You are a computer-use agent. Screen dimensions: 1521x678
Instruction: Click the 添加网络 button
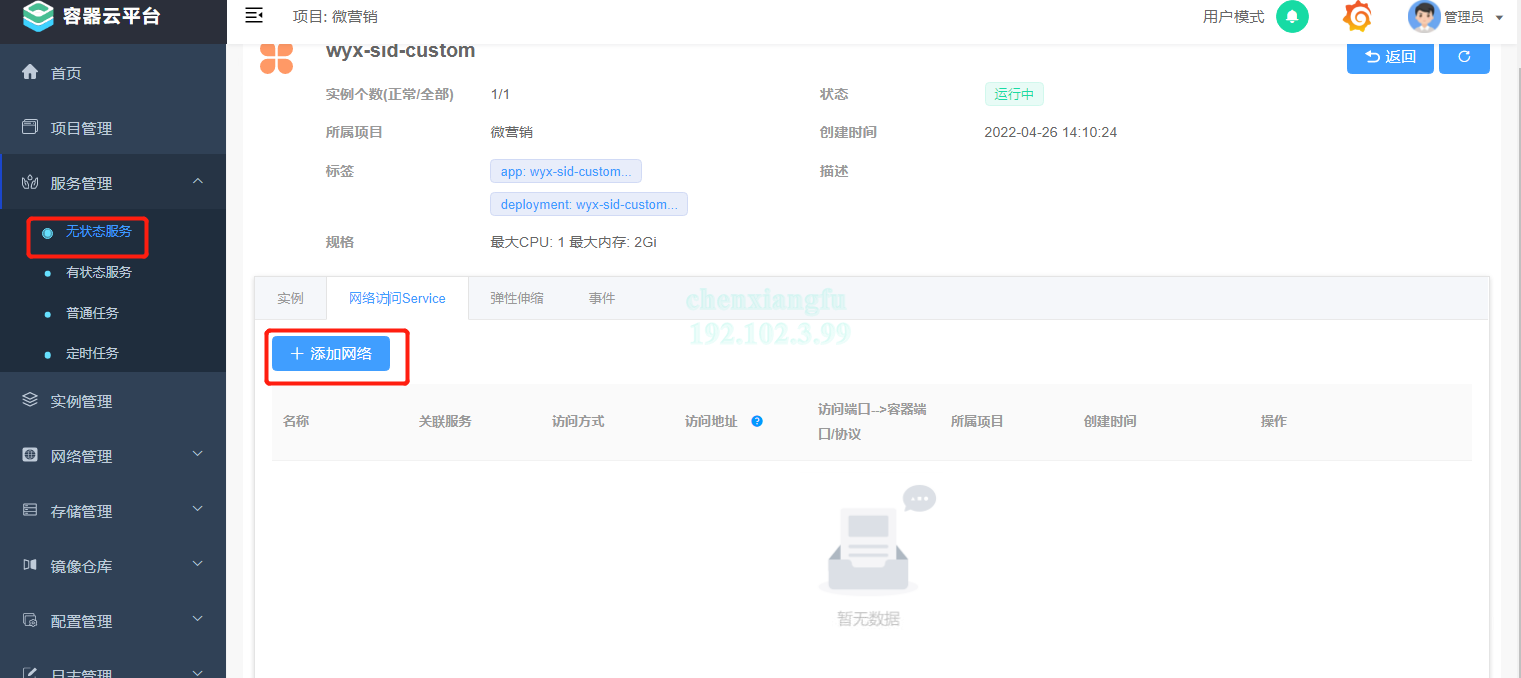331,353
